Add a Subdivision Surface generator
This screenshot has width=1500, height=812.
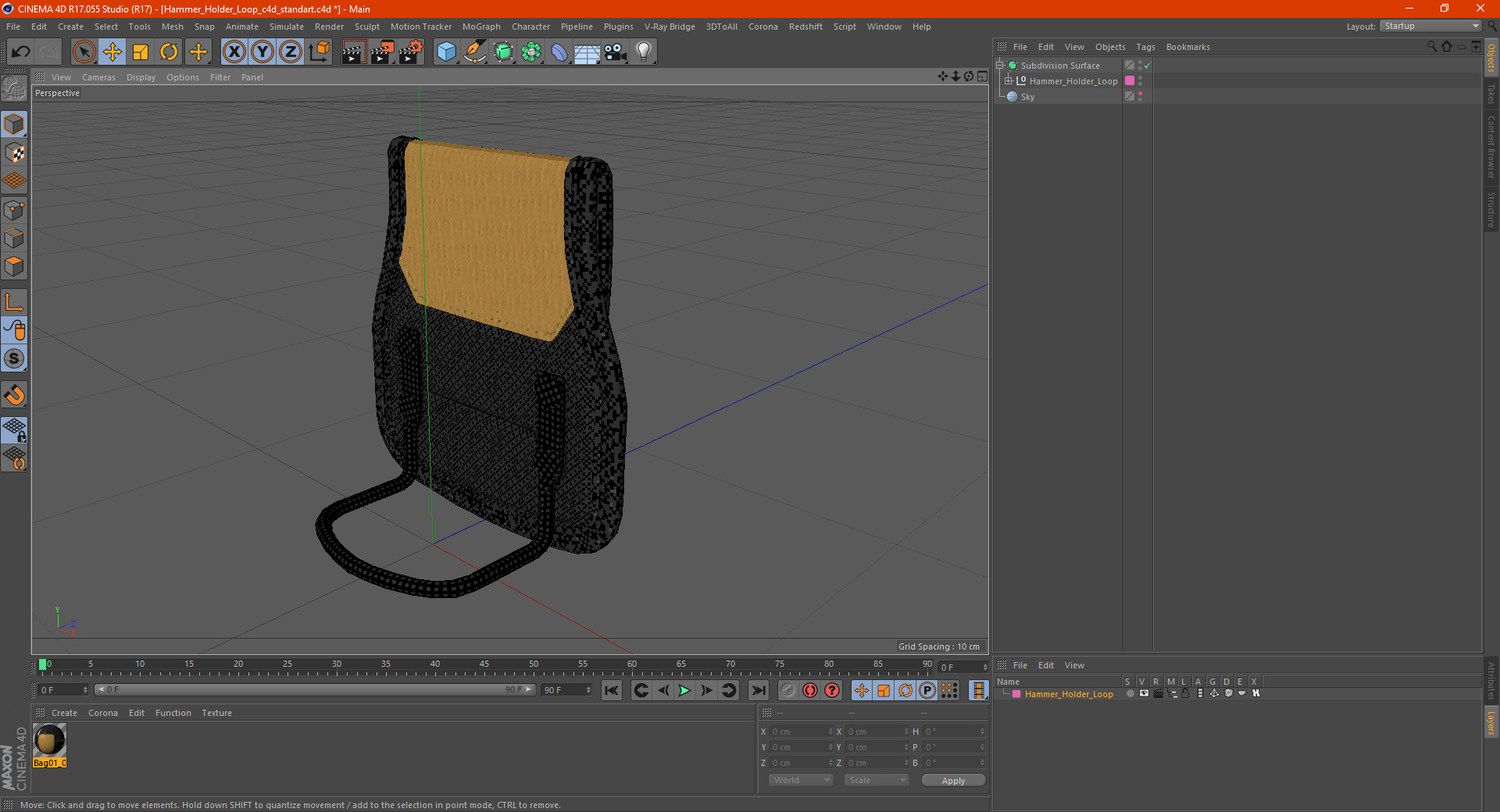[x=503, y=52]
